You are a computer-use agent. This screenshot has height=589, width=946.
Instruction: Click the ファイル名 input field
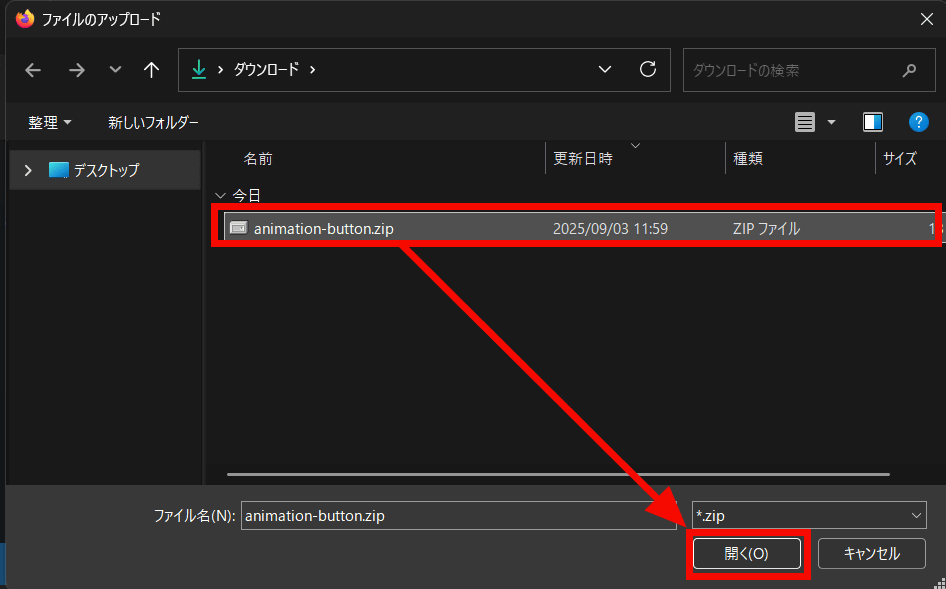(x=459, y=516)
